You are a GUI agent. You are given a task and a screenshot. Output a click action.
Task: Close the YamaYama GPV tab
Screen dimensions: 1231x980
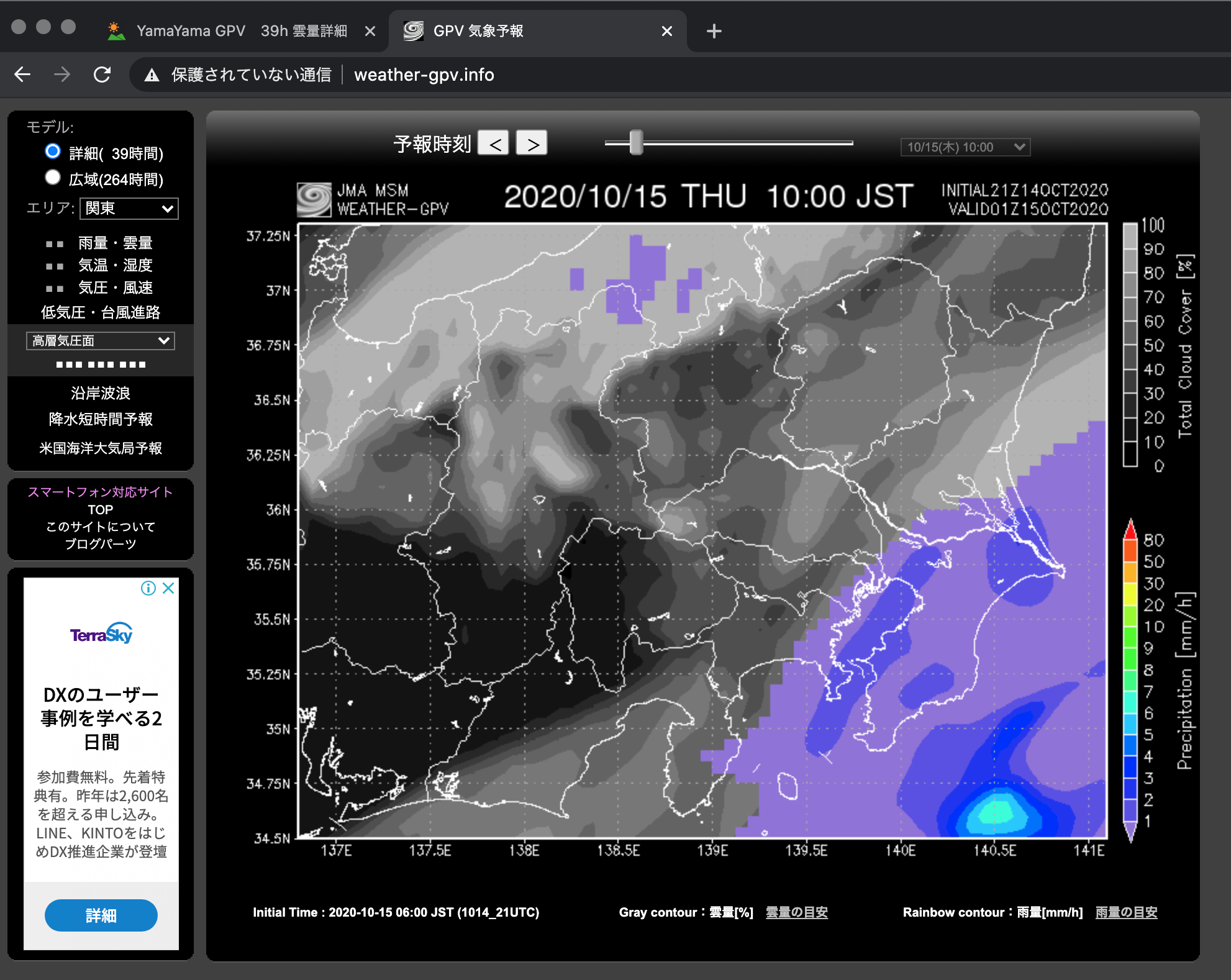point(370,31)
